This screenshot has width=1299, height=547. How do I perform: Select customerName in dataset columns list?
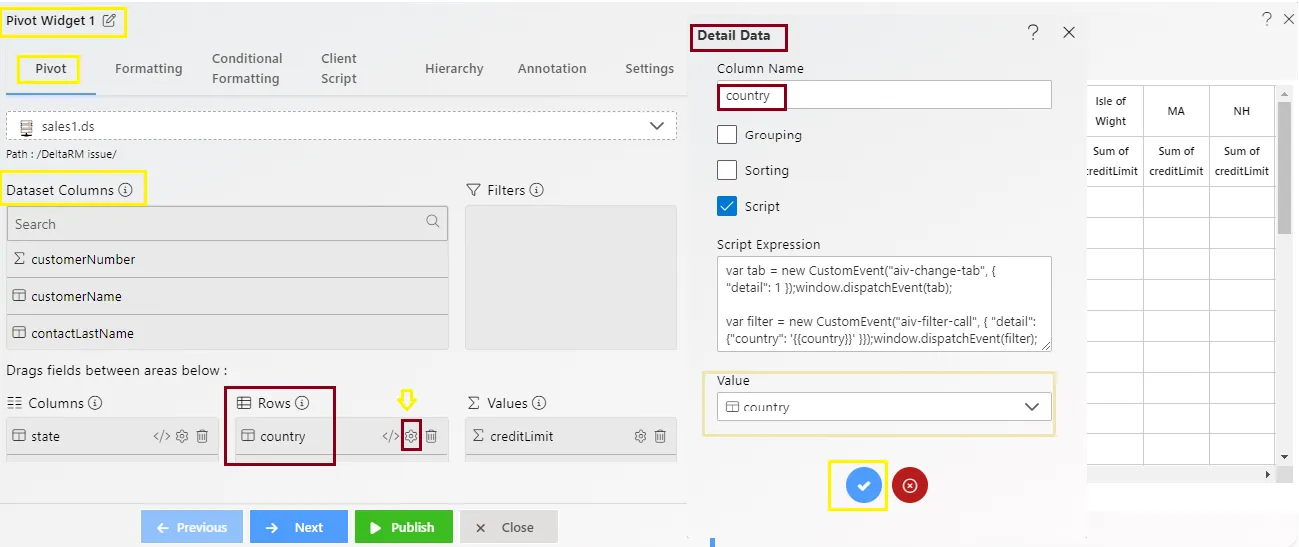click(227, 296)
